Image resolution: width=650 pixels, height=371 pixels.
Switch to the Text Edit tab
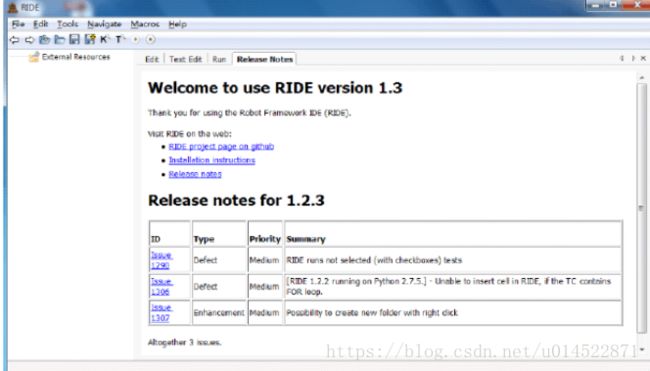[x=185, y=59]
